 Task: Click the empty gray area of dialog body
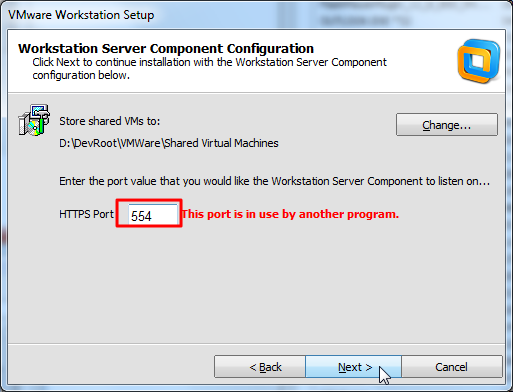pyautogui.click(x=257, y=287)
